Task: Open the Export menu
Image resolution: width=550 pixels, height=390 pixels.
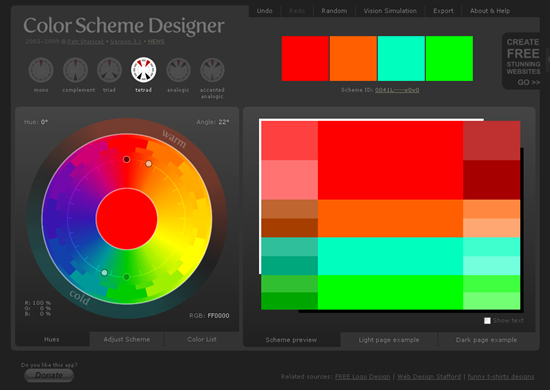Action: click(x=443, y=11)
